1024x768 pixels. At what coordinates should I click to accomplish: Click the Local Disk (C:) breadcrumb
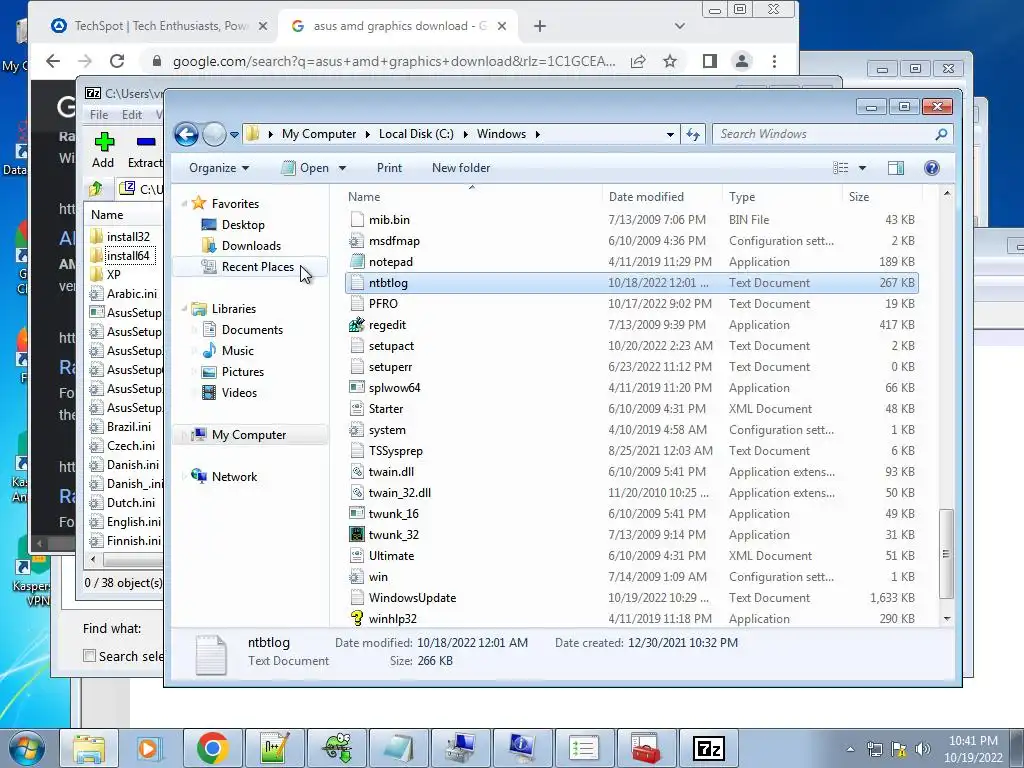416,134
